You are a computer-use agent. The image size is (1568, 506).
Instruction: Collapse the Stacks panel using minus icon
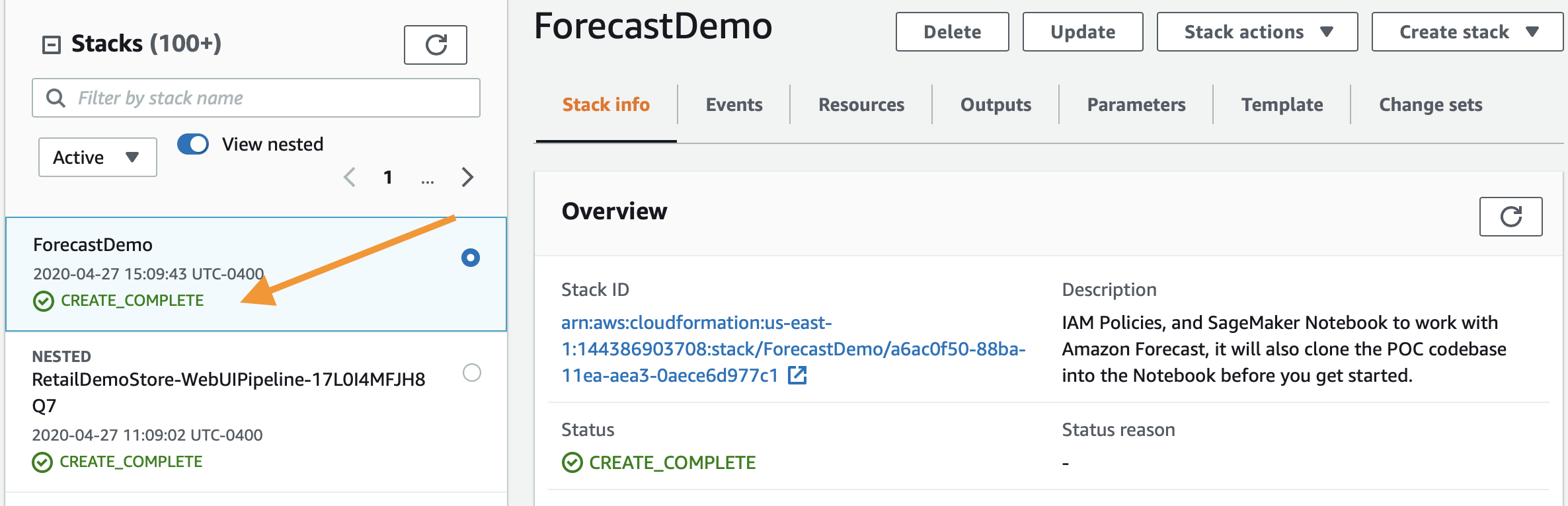[52, 45]
